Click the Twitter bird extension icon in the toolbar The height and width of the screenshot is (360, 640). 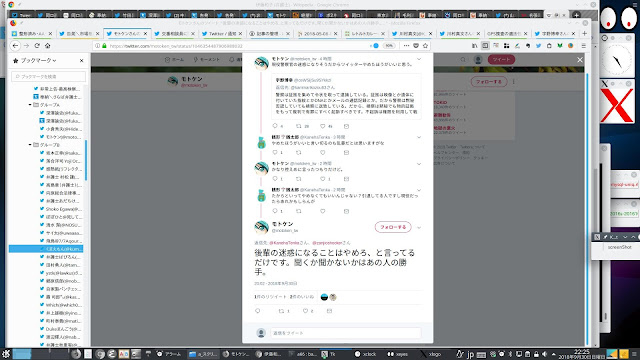(538, 46)
